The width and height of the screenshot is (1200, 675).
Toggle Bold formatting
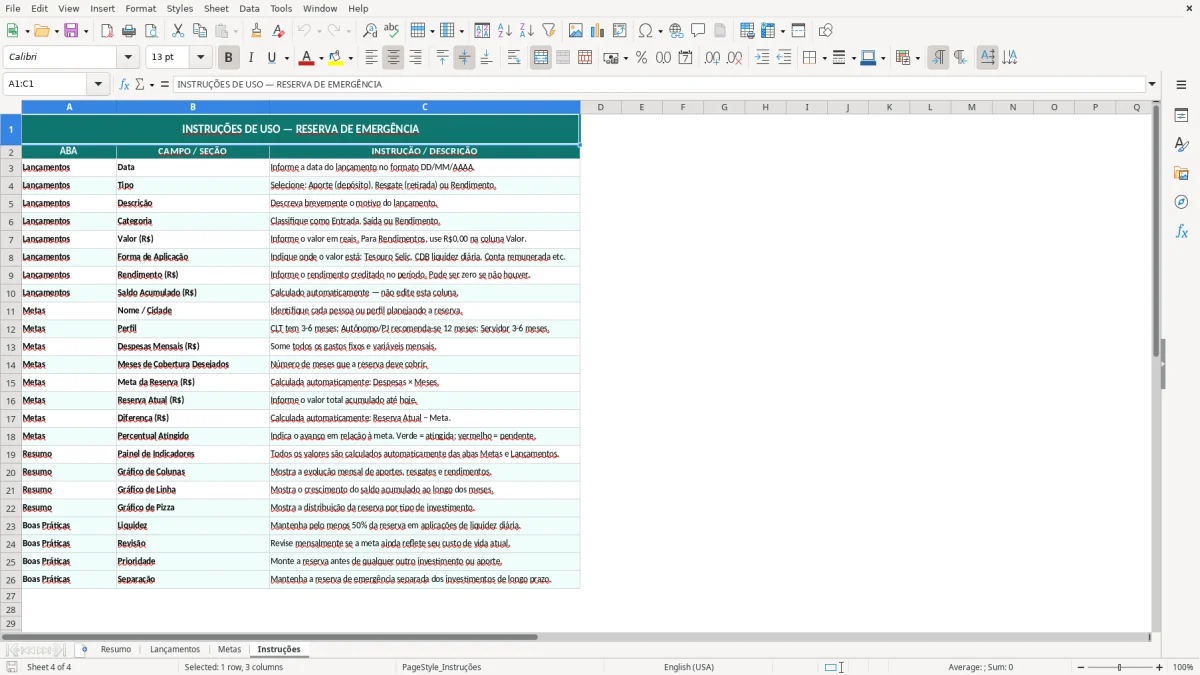click(x=229, y=58)
